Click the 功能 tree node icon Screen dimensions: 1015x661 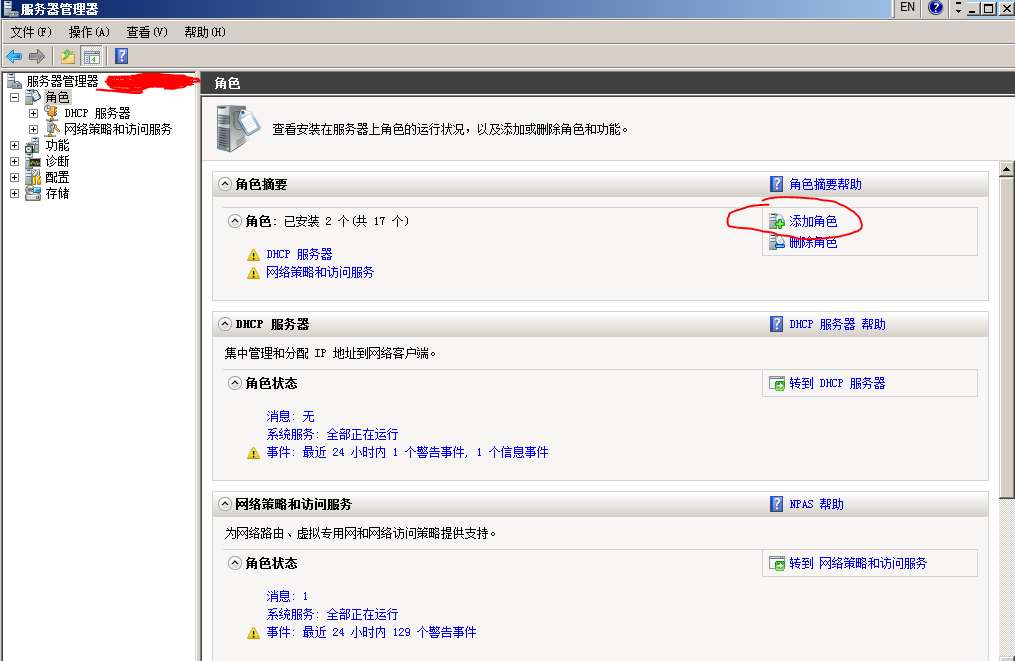[x=32, y=146]
